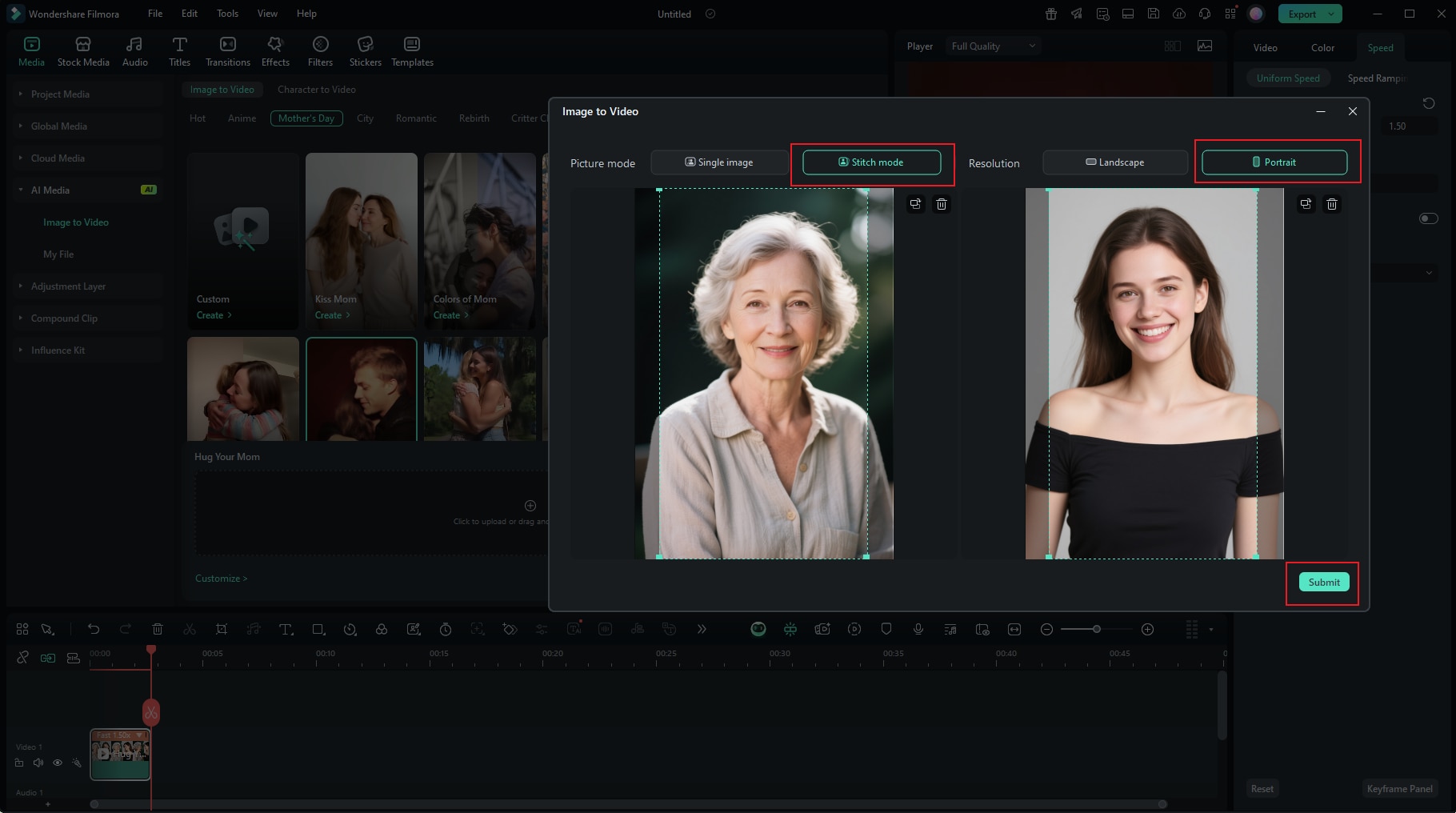Open the Stickers tab
1456x813 pixels.
click(x=365, y=51)
